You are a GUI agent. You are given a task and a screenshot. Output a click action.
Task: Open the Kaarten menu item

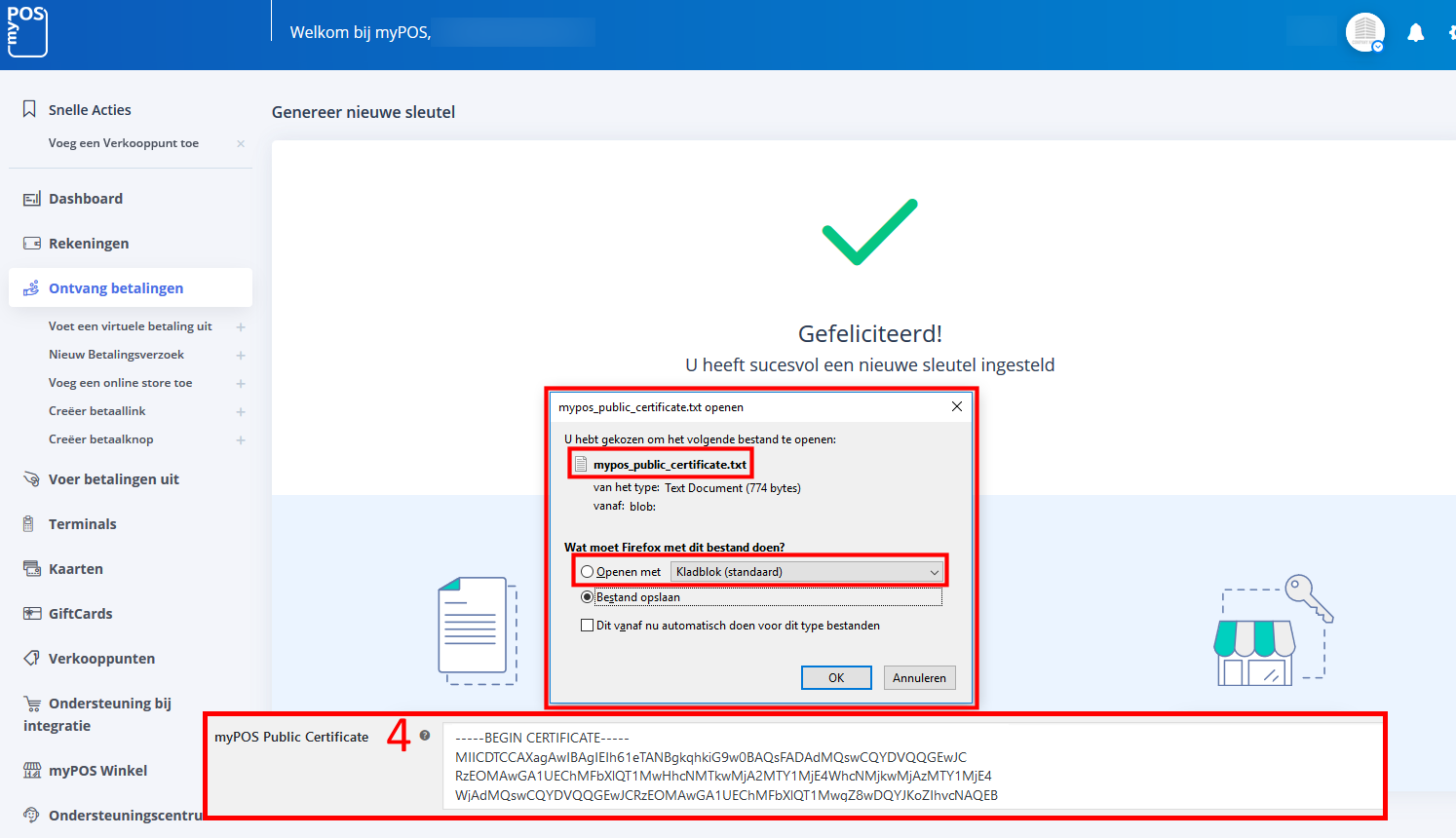pyautogui.click(x=75, y=569)
